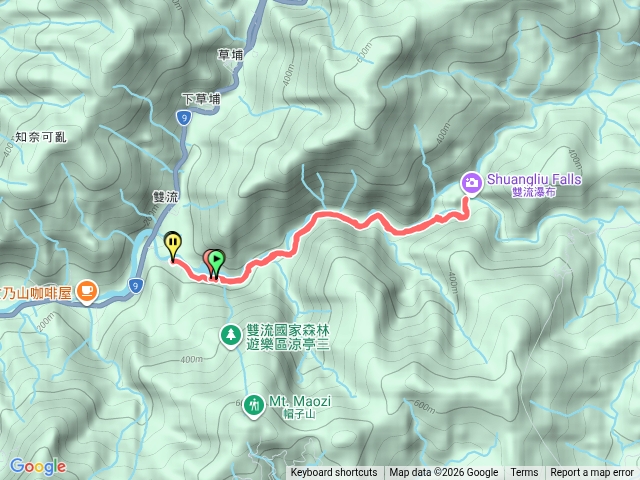The image size is (640, 480).
Task: Click Report a map error
Action: click(x=592, y=473)
